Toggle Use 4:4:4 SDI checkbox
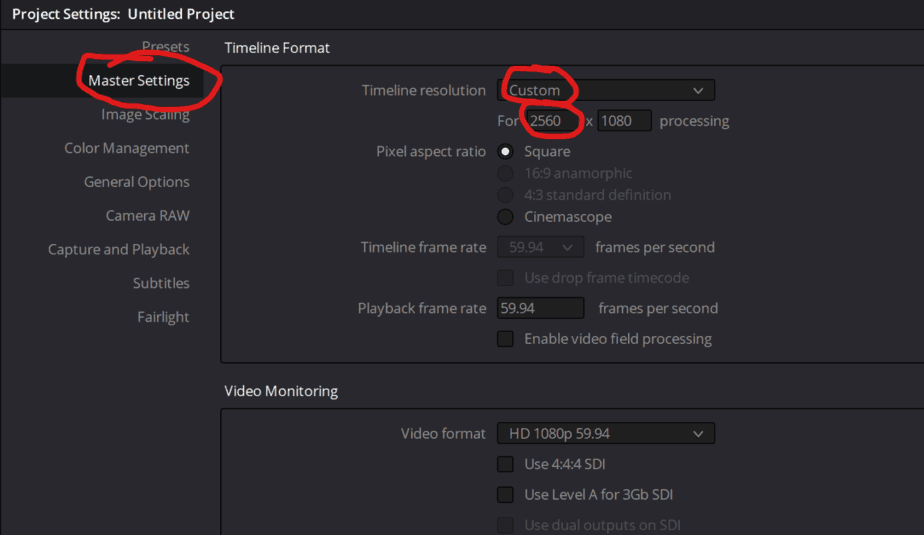The width and height of the screenshot is (924, 535). [505, 464]
